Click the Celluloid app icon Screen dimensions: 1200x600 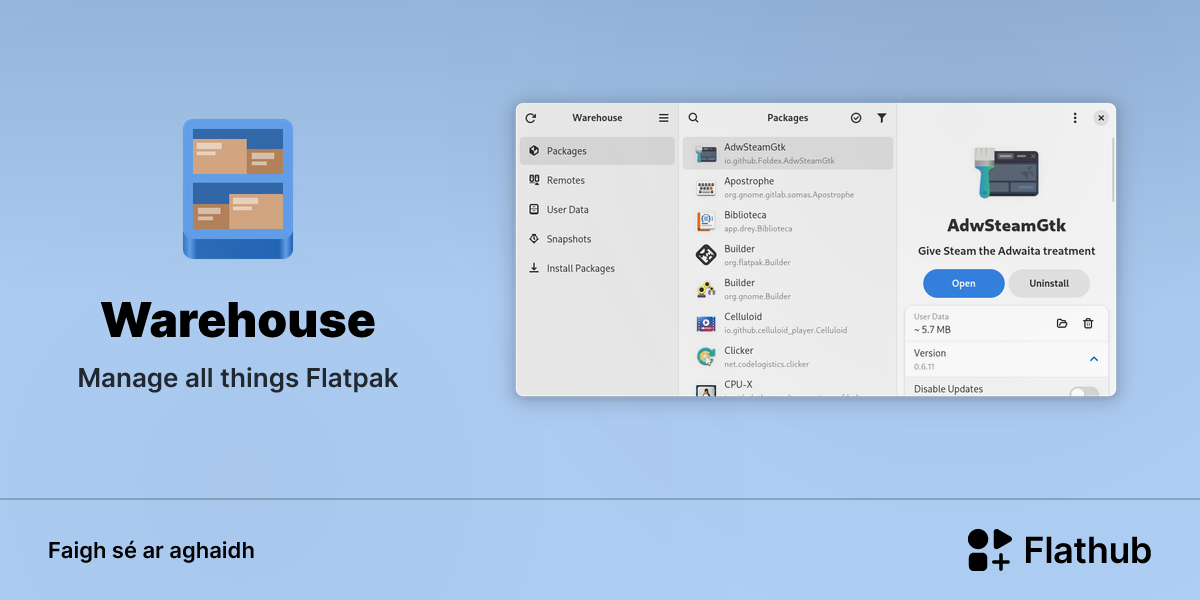pyautogui.click(x=706, y=323)
